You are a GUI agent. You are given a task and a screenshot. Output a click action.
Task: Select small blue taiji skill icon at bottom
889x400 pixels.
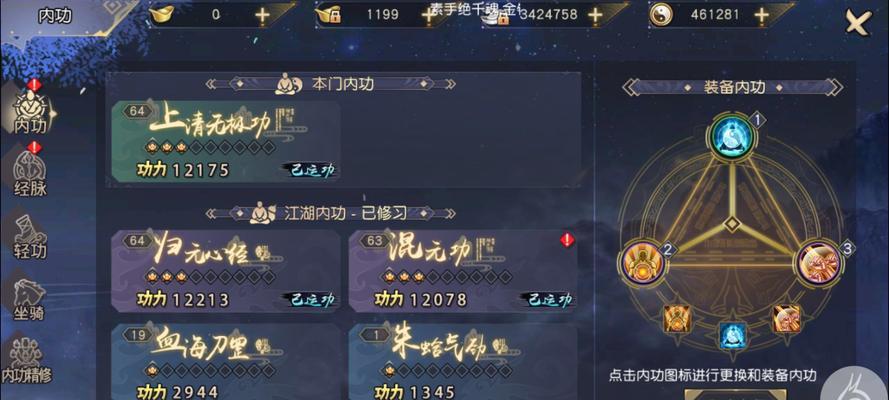[732, 334]
